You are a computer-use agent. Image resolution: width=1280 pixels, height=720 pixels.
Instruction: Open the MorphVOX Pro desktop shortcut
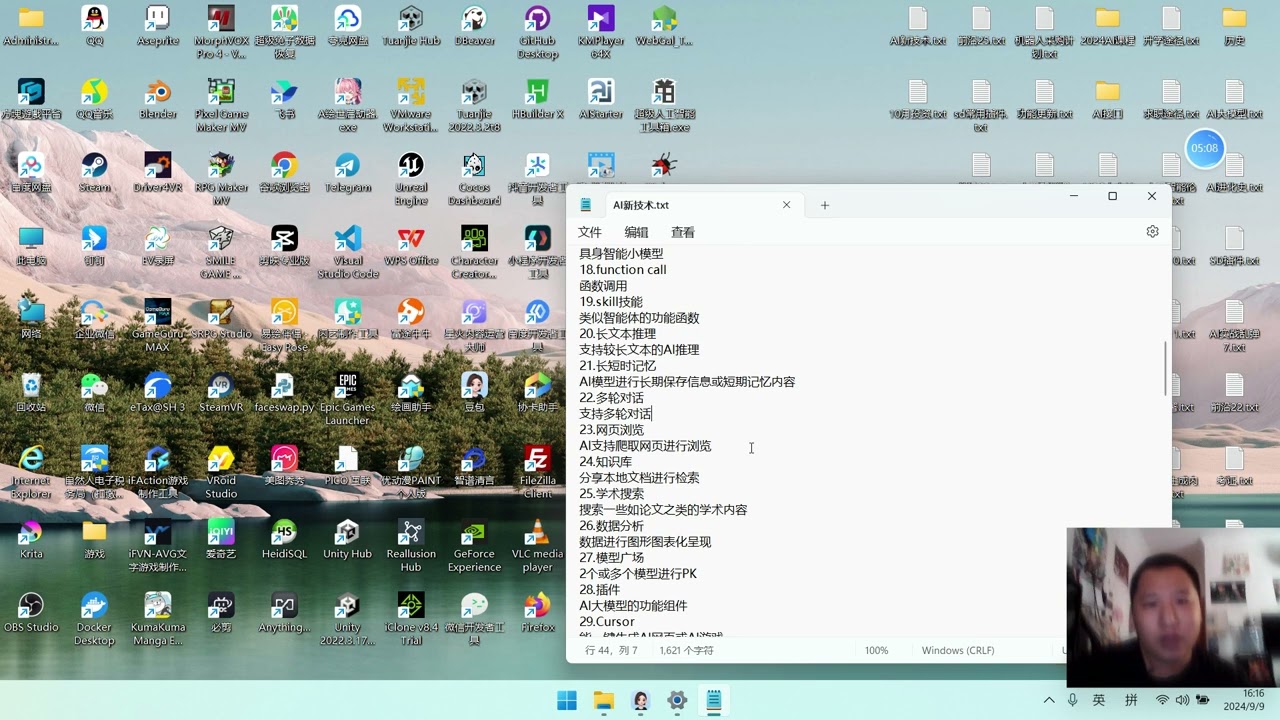pos(221,32)
